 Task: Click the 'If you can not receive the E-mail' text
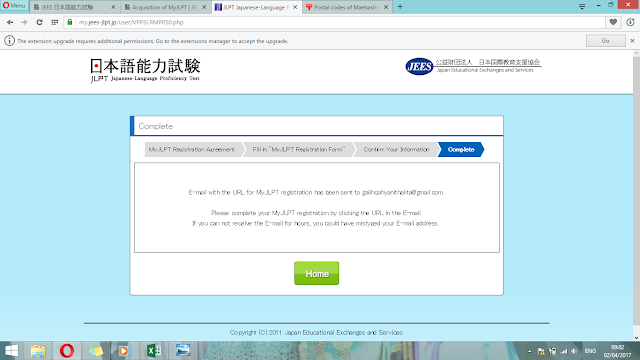(x=315, y=223)
